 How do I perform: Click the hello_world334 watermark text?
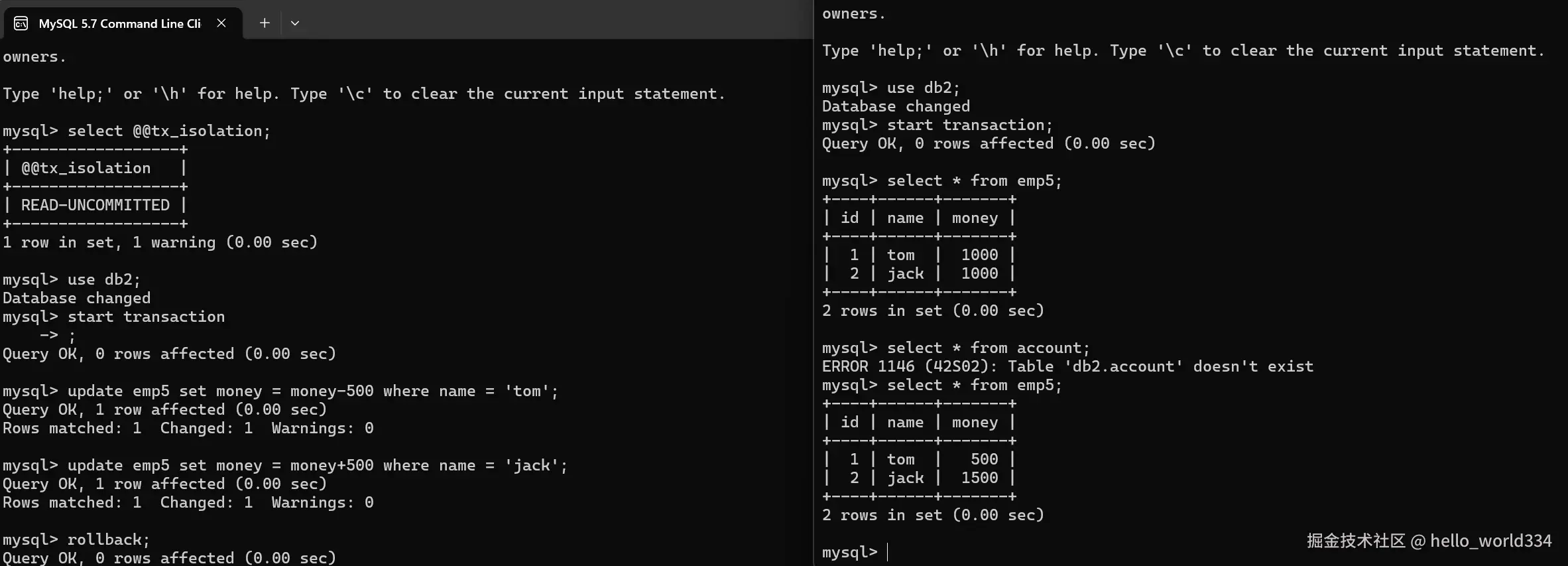(1490, 541)
